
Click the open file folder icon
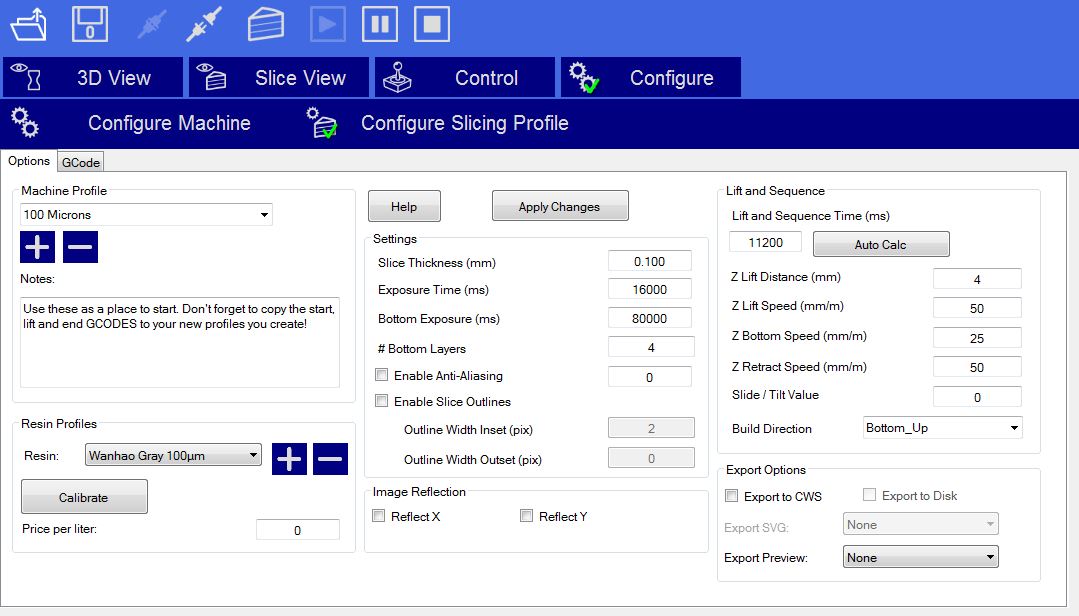pos(28,24)
